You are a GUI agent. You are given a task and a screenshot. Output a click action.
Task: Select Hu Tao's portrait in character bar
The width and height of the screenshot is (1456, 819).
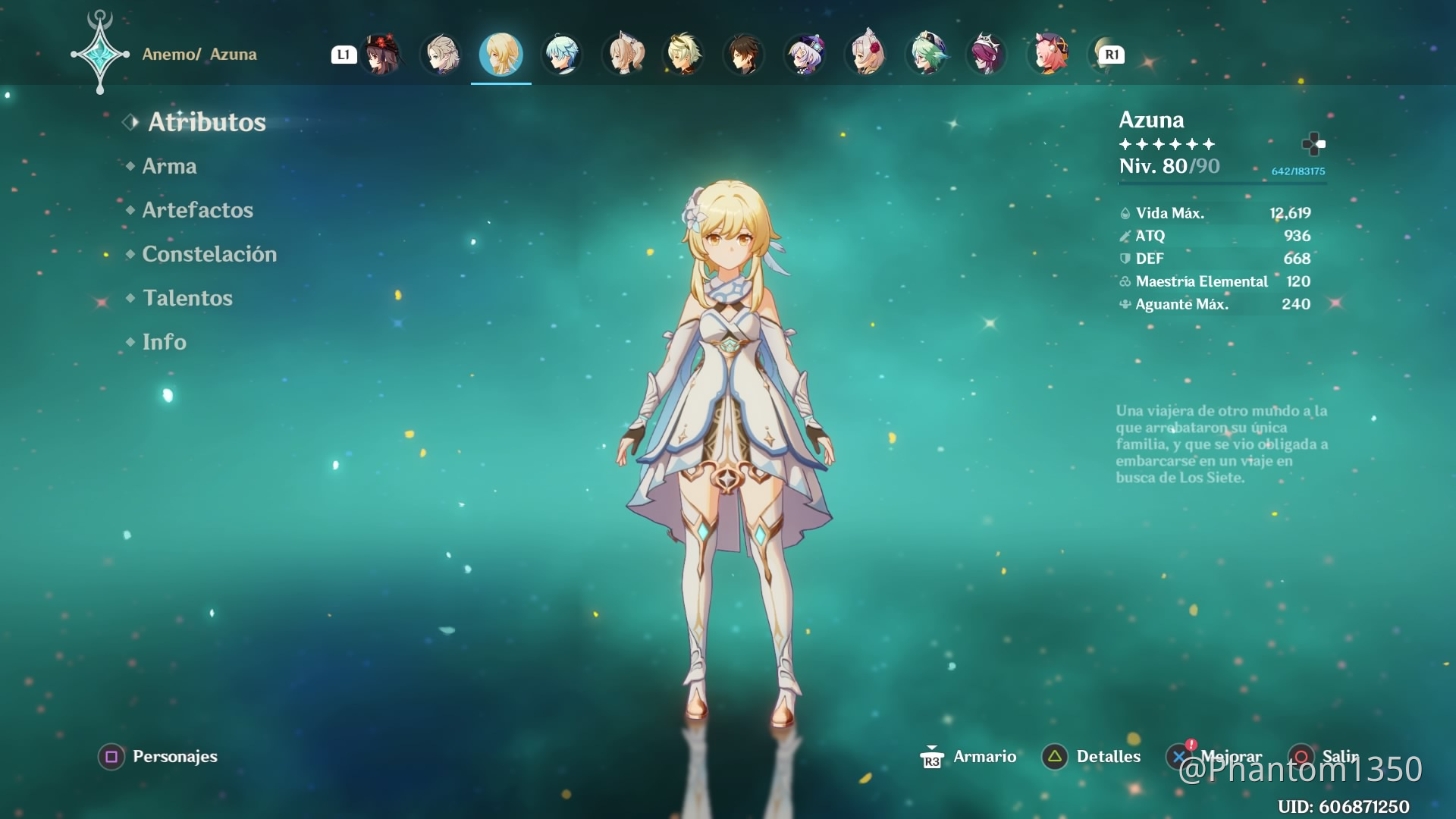(381, 55)
